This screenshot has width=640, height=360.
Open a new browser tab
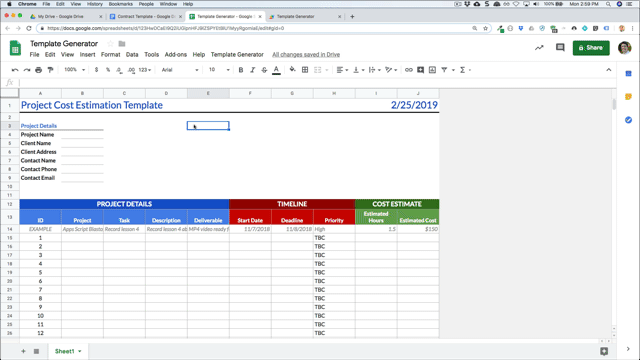(x=352, y=17)
